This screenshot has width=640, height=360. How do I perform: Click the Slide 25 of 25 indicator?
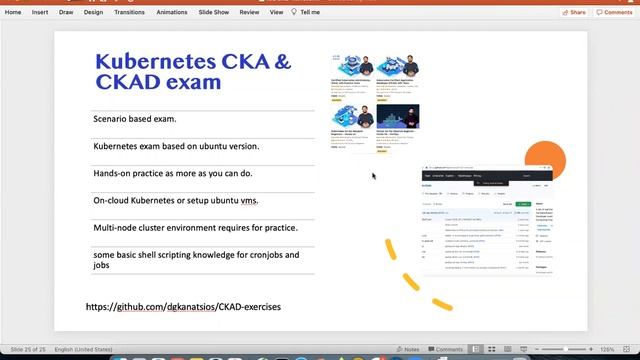point(28,349)
